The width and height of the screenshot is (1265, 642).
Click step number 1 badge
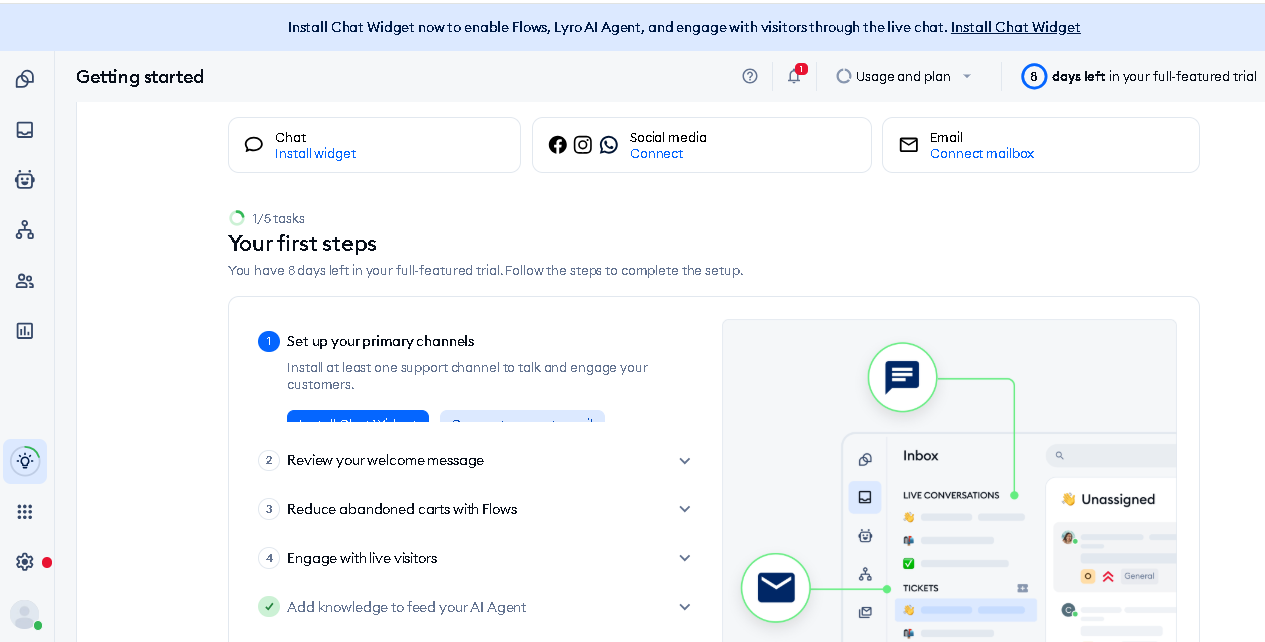tap(269, 341)
